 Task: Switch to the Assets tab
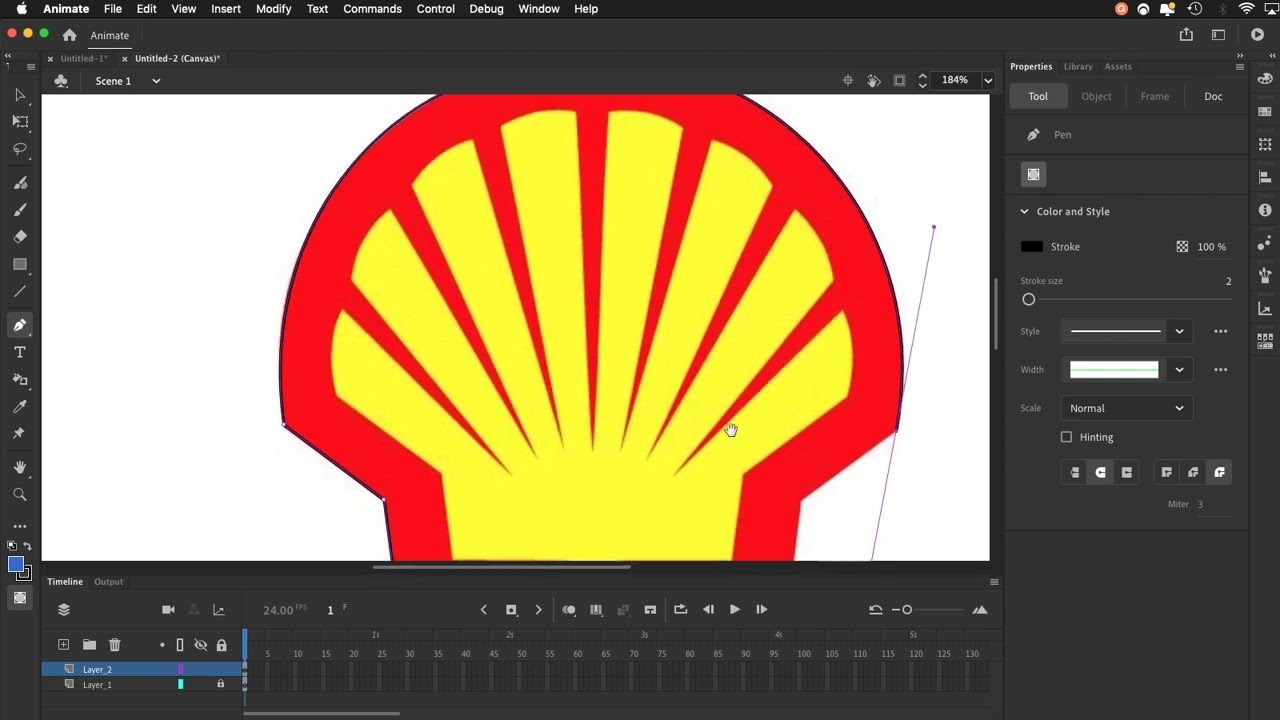pyautogui.click(x=1118, y=67)
